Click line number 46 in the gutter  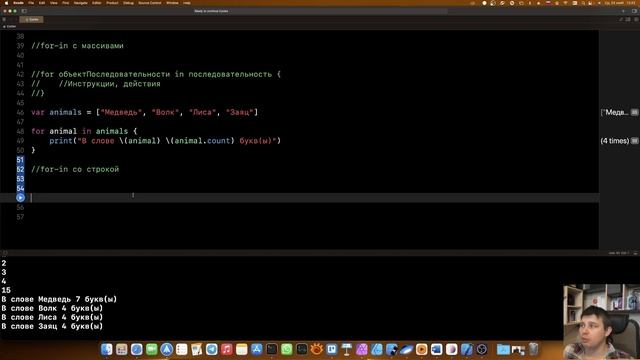pyautogui.click(x=20, y=112)
